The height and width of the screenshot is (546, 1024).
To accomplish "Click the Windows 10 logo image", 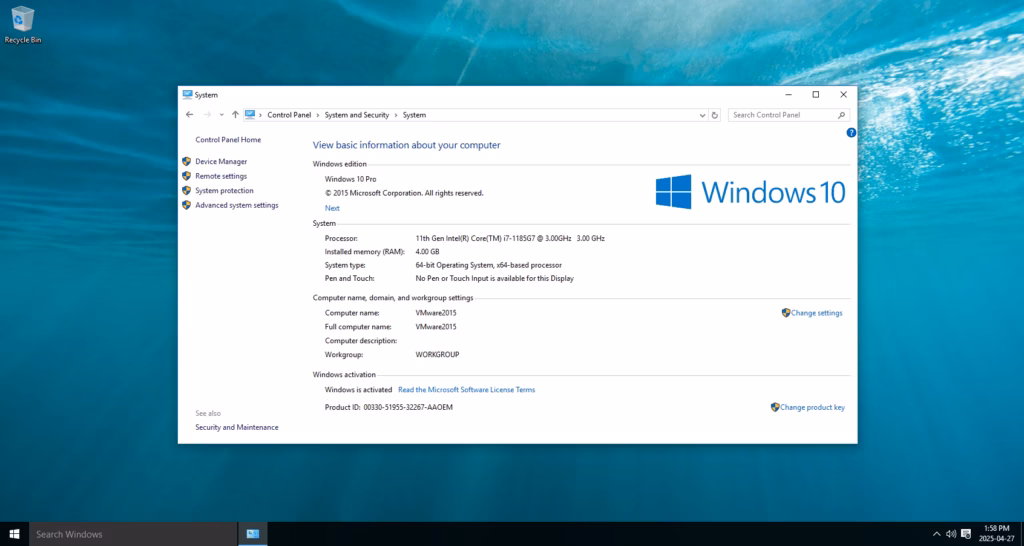I will (x=750, y=192).
